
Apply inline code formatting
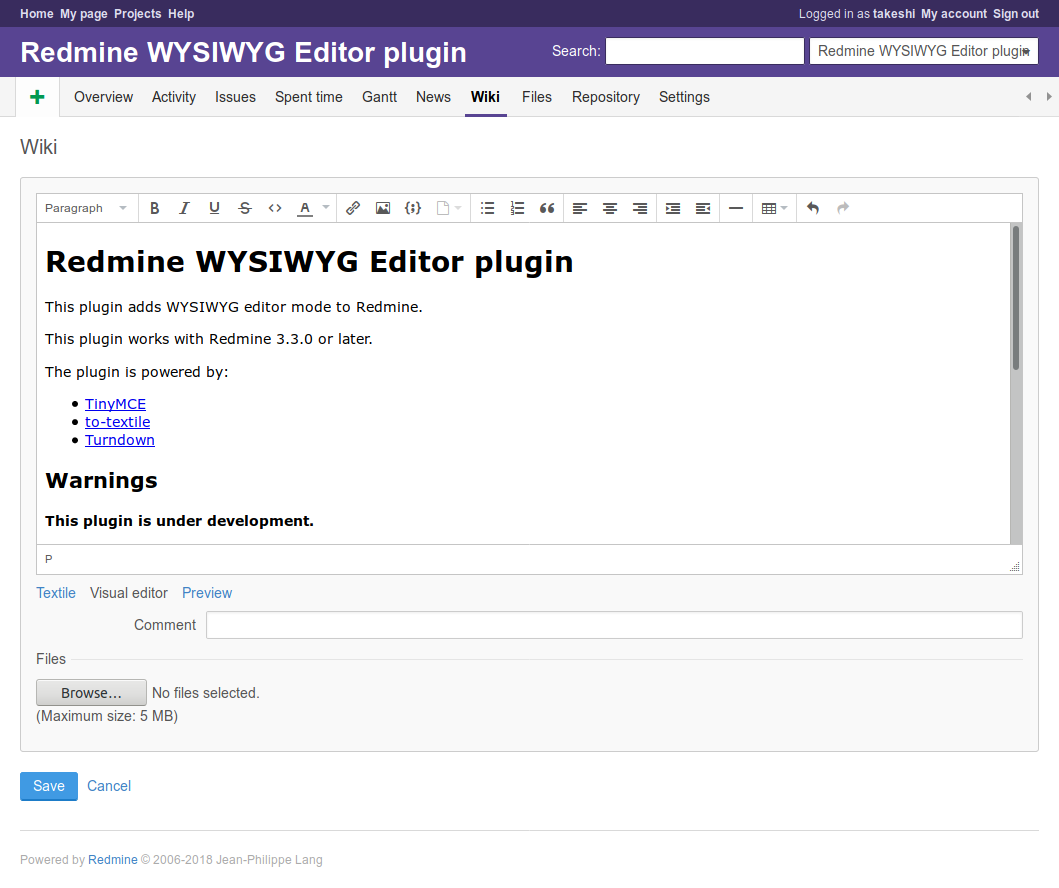274,208
